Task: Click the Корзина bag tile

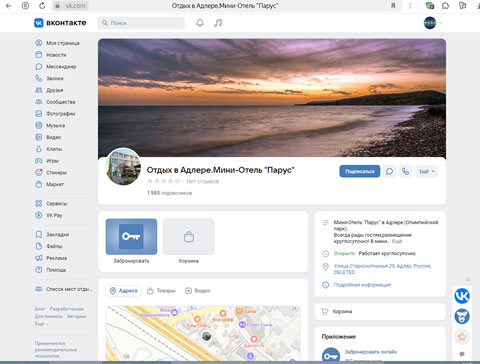Action: pos(189,237)
